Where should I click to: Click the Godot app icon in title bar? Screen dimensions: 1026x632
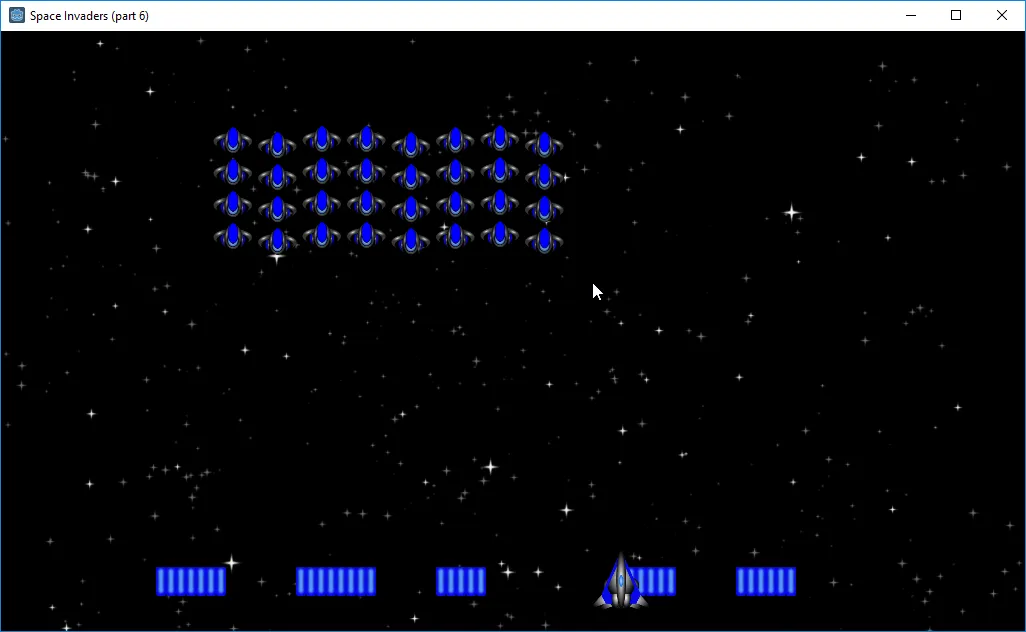pyautogui.click(x=17, y=15)
